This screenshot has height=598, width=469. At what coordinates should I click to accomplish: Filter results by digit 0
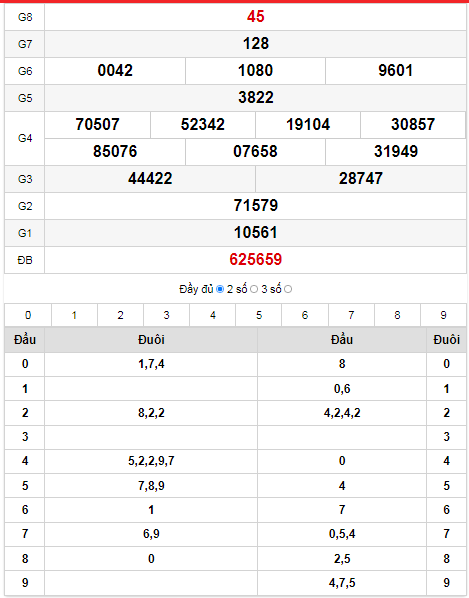(28, 315)
